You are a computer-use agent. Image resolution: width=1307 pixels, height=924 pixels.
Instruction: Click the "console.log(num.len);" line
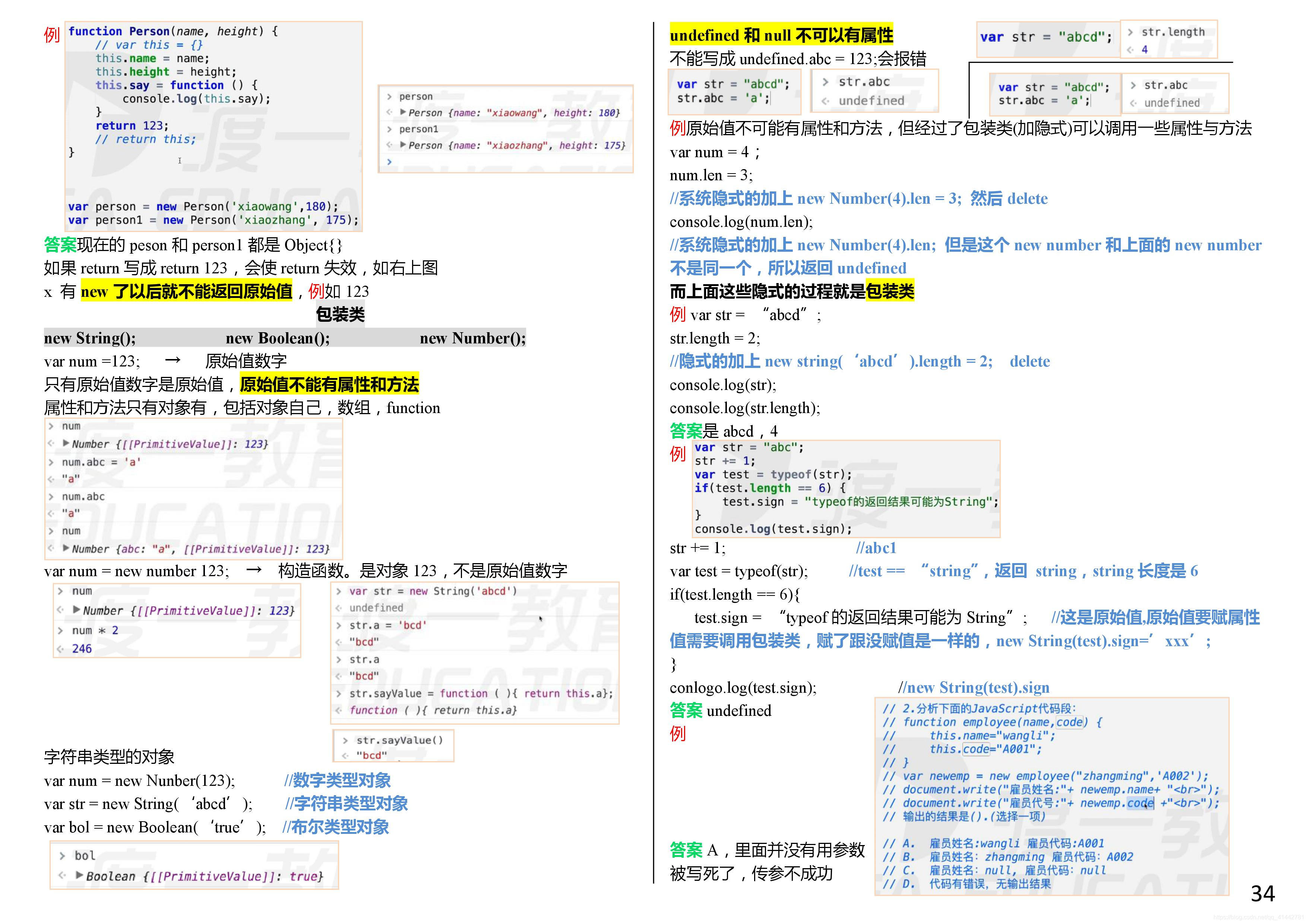(x=741, y=222)
